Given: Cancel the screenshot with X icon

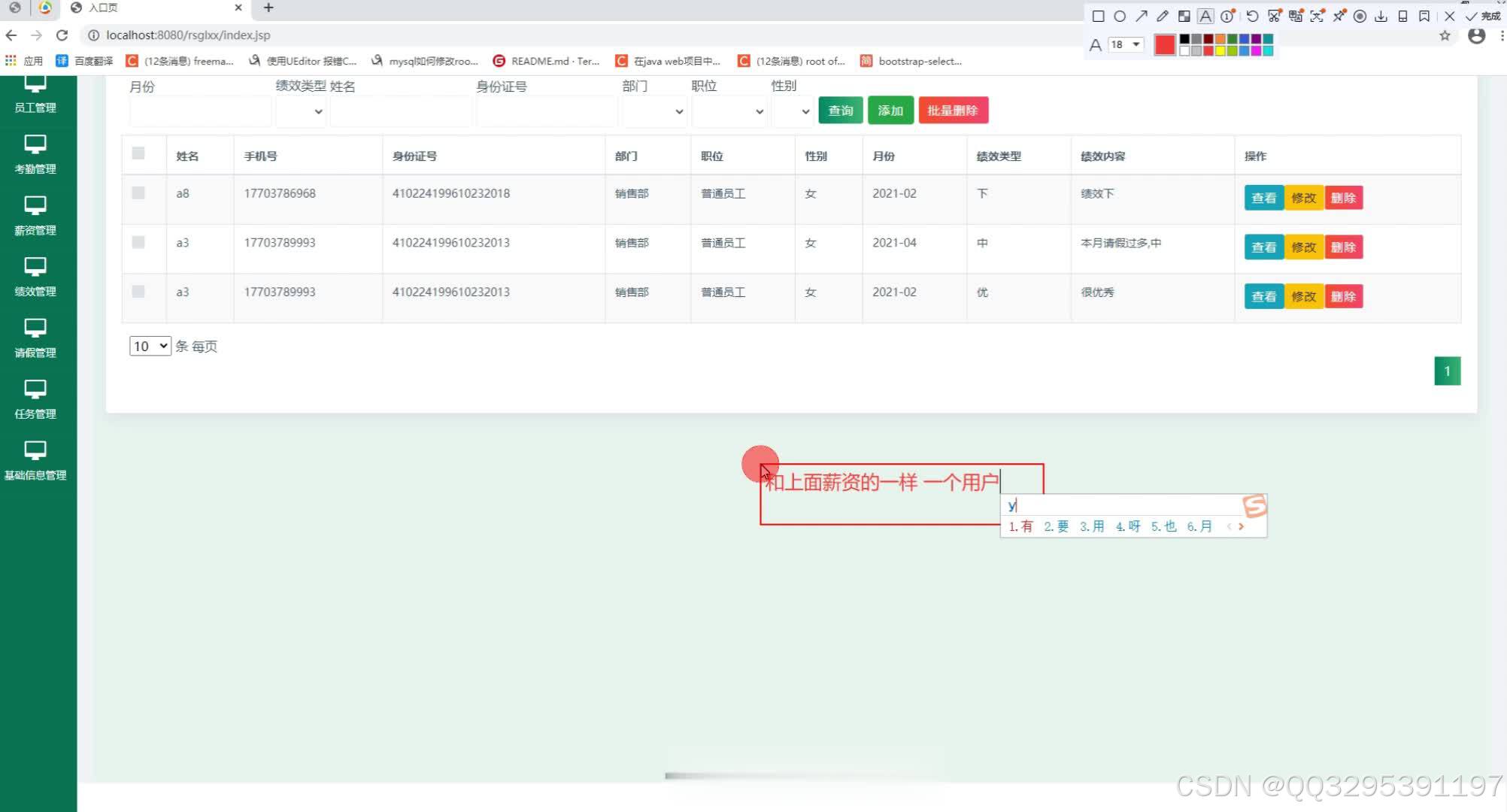Looking at the screenshot, I should click(x=1449, y=16).
